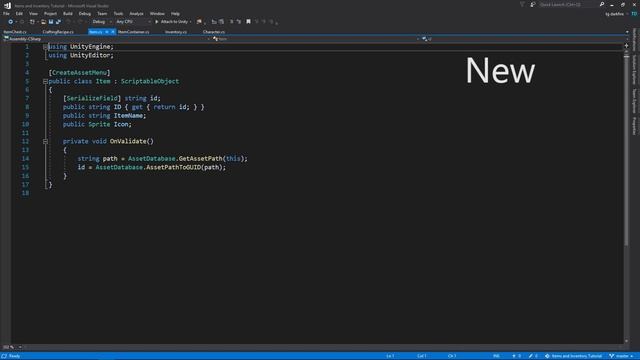
Task: Open the Assembly-CSharp project scope dropdown
Action: [x=106, y=39]
